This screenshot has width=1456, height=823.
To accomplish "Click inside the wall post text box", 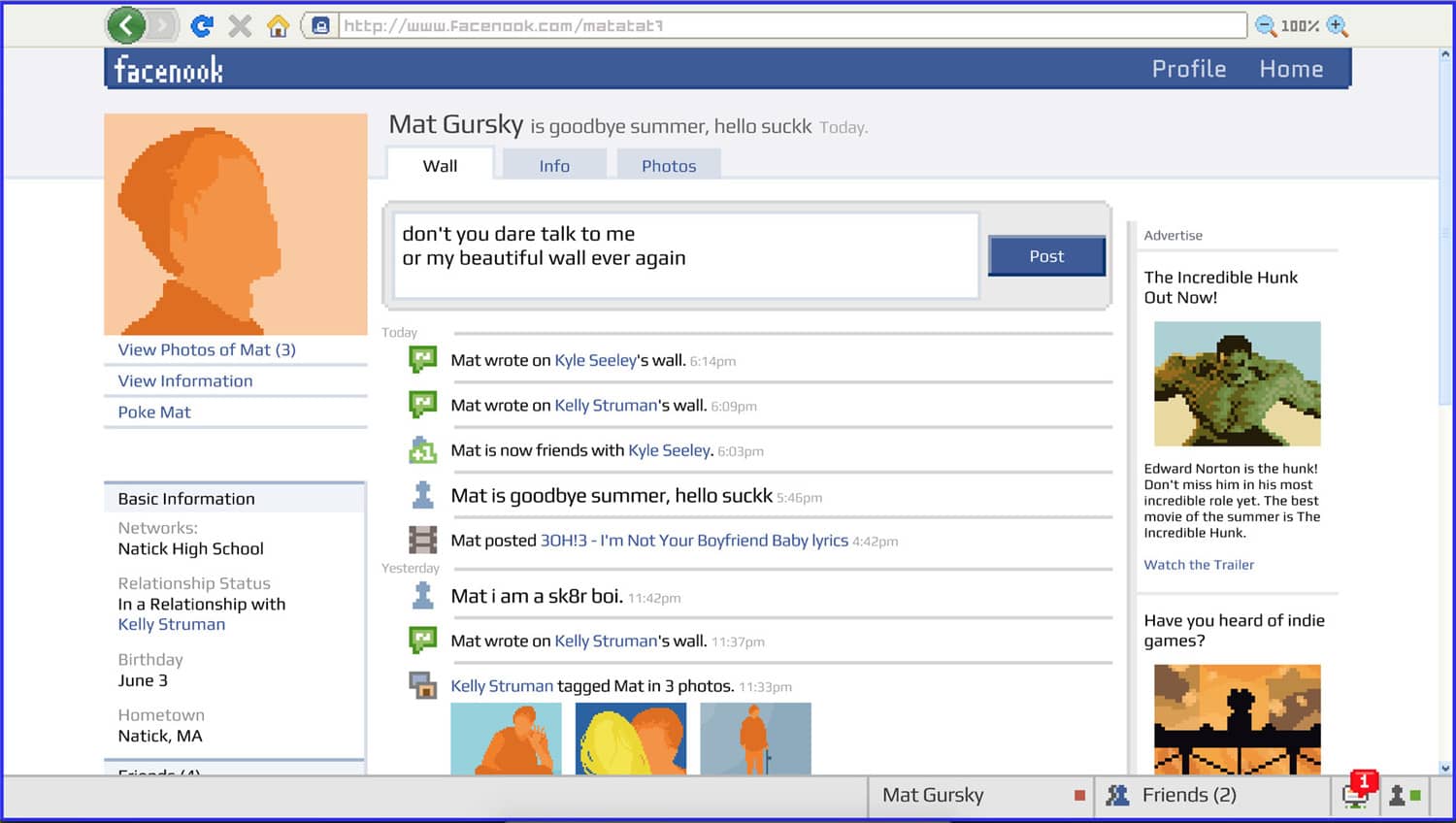I will [685, 255].
